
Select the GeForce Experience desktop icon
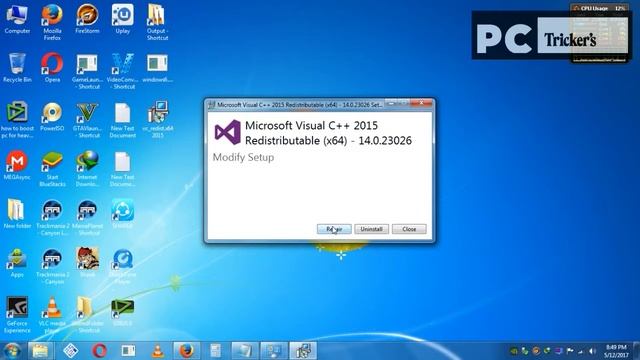pos(17,315)
